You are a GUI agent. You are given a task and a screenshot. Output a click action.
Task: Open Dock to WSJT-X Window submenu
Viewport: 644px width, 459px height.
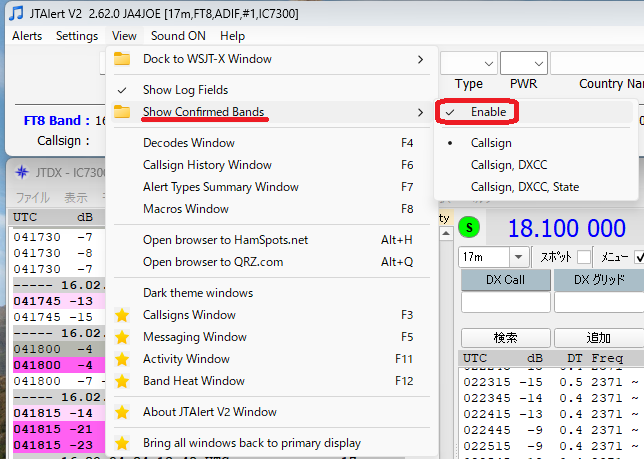pyautogui.click(x=271, y=59)
